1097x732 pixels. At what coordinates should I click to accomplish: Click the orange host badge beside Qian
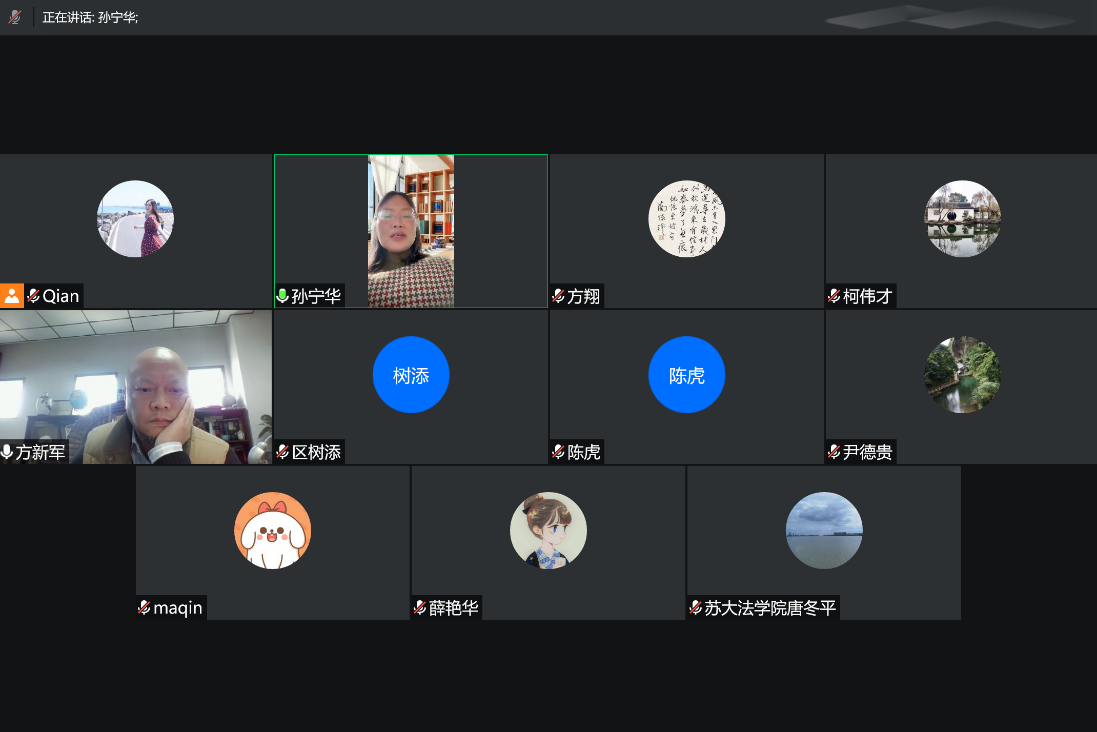pyautogui.click(x=12, y=296)
